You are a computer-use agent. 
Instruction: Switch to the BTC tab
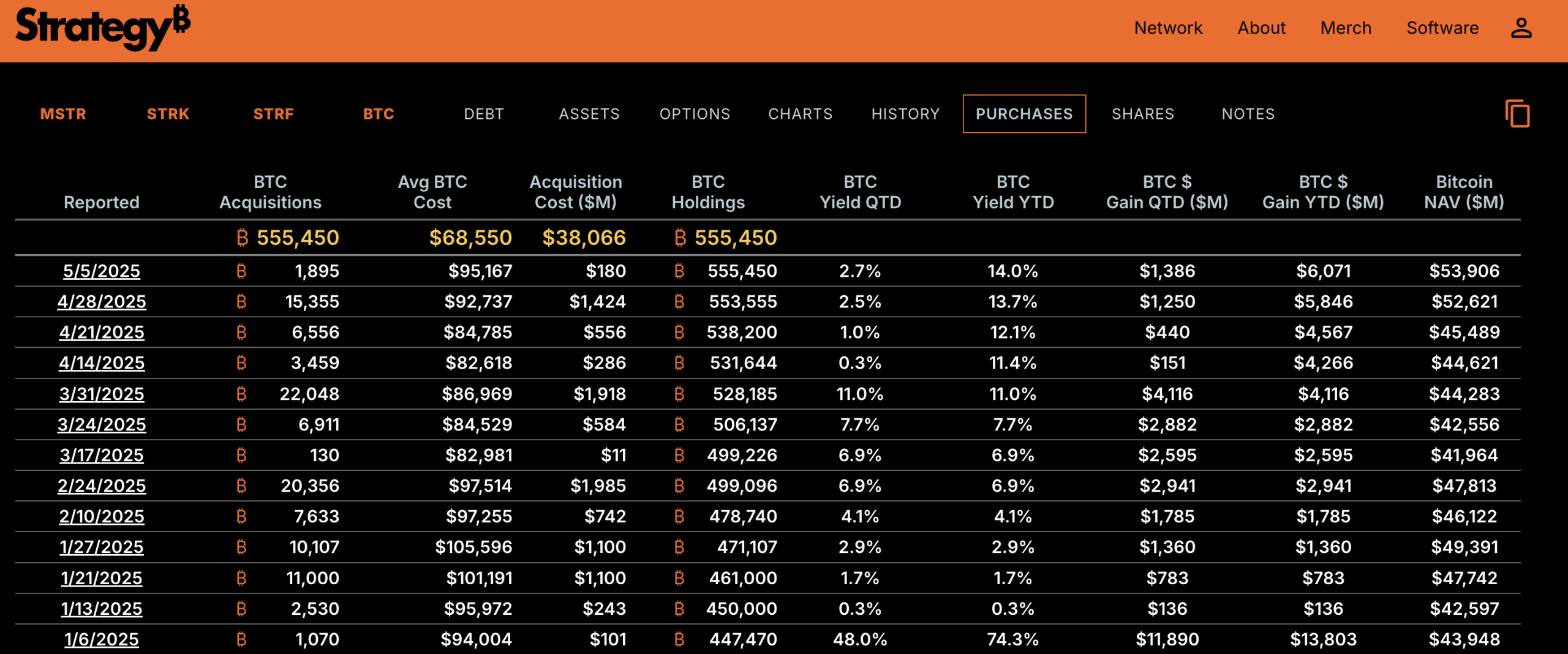379,114
